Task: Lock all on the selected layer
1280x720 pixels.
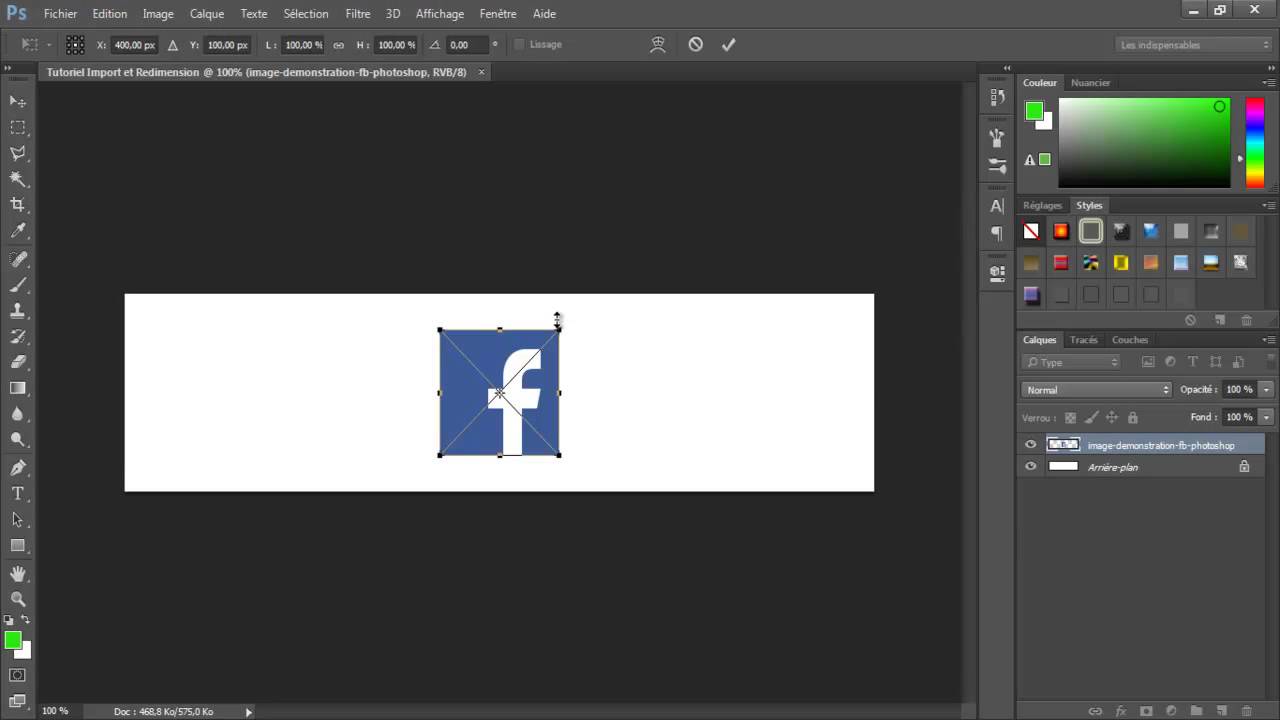Action: (1132, 418)
